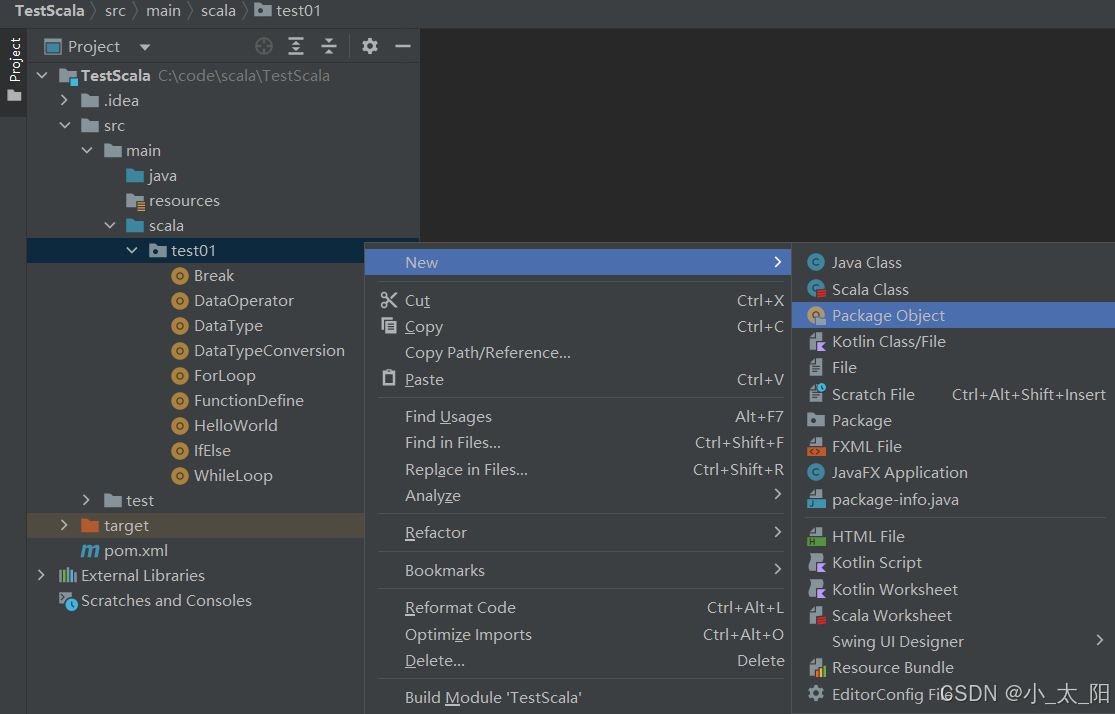Collapse the TestScala root node

(x=42, y=75)
